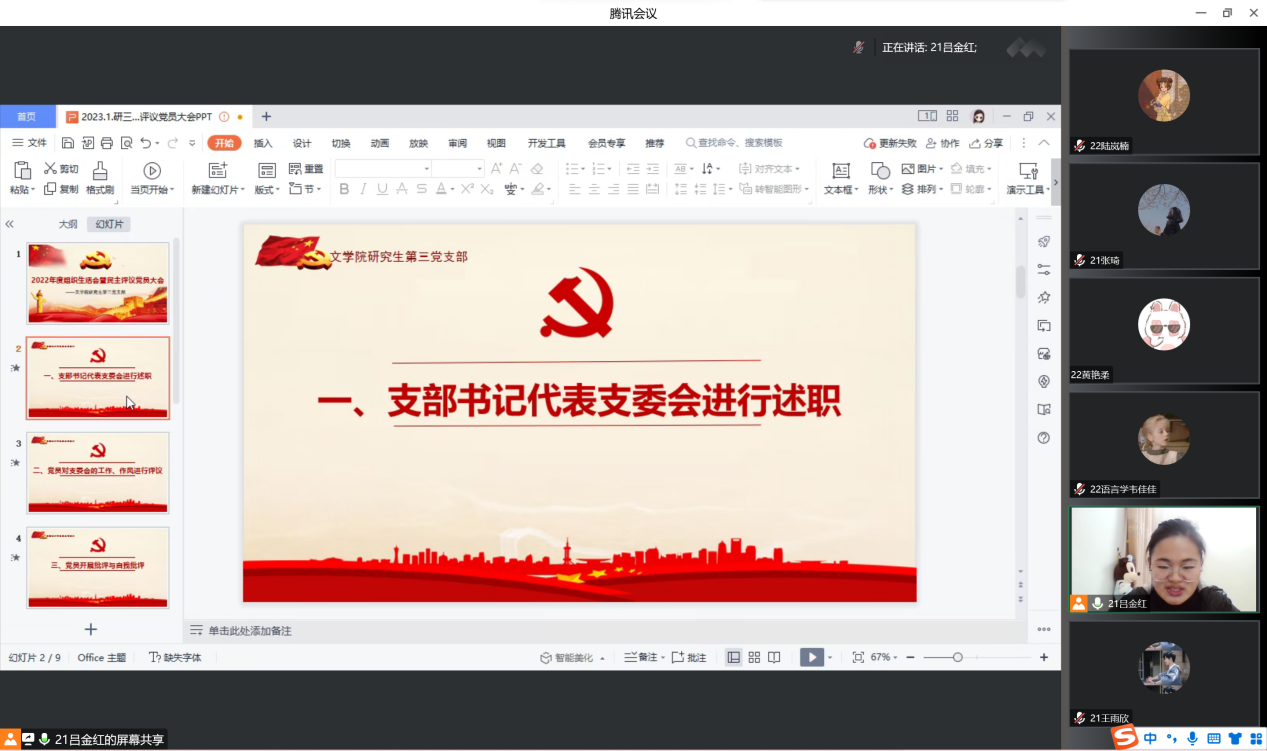Expand the Layout (版式) dropdown

(x=268, y=189)
